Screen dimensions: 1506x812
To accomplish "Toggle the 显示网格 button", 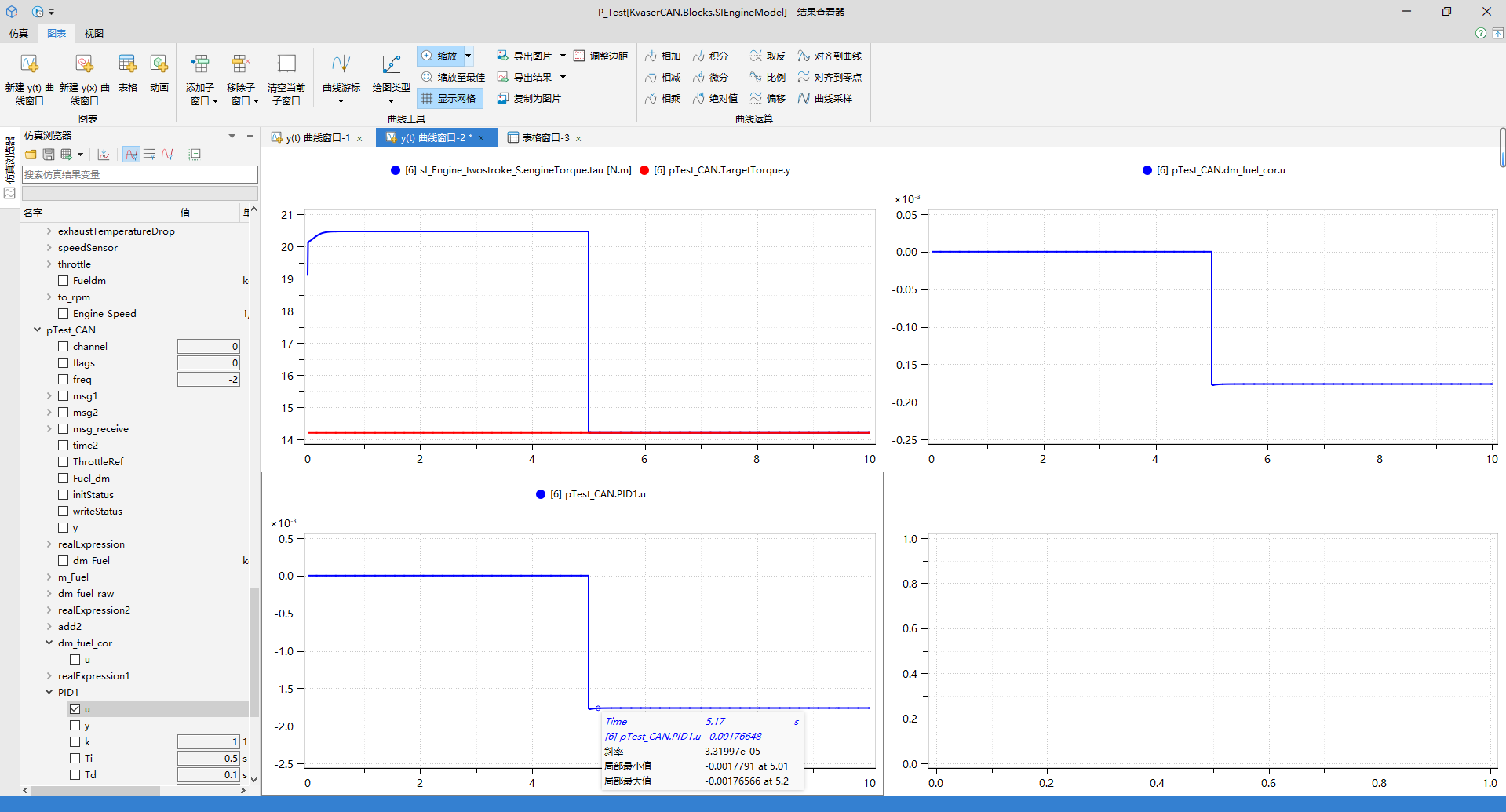I will point(449,98).
